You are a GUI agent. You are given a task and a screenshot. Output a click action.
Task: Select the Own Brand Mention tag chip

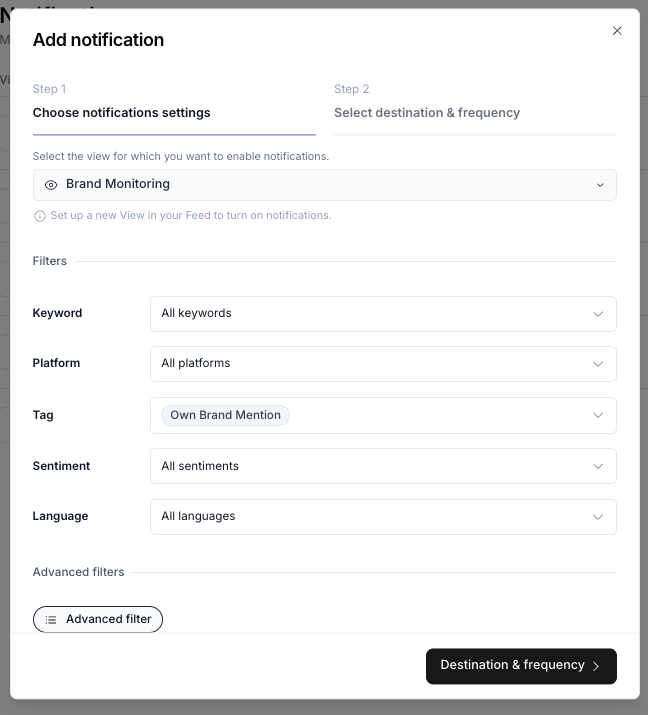(x=225, y=416)
